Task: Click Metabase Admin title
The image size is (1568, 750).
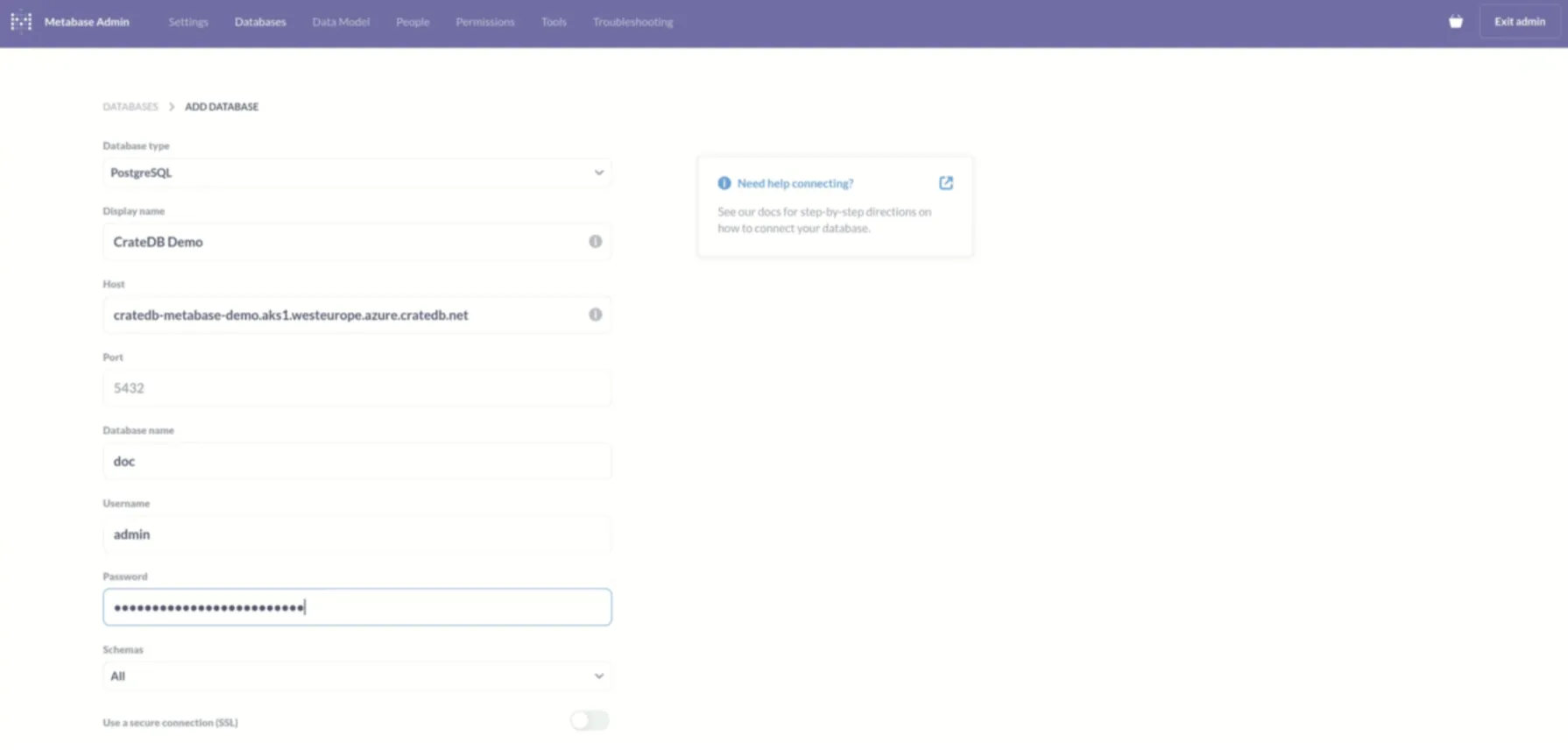Action: 87,22
